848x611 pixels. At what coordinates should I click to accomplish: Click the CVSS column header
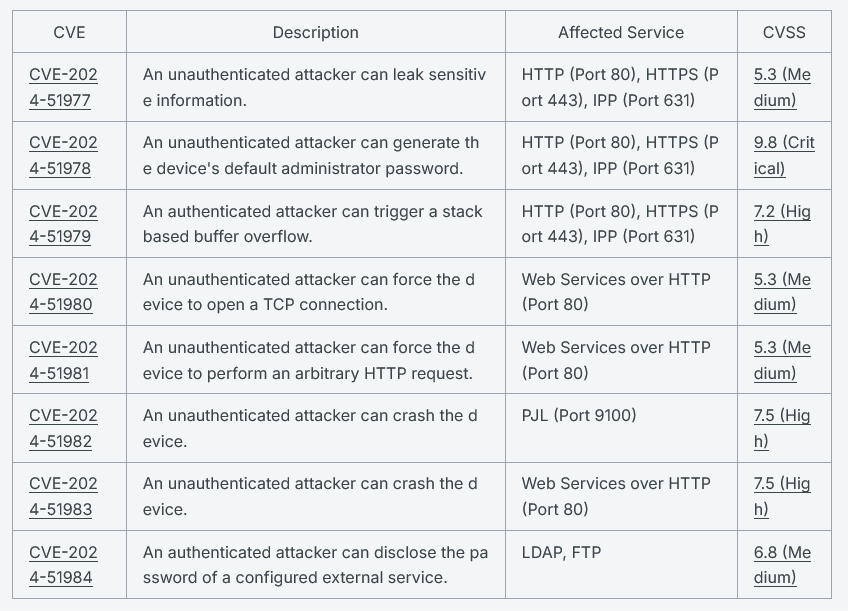point(784,32)
